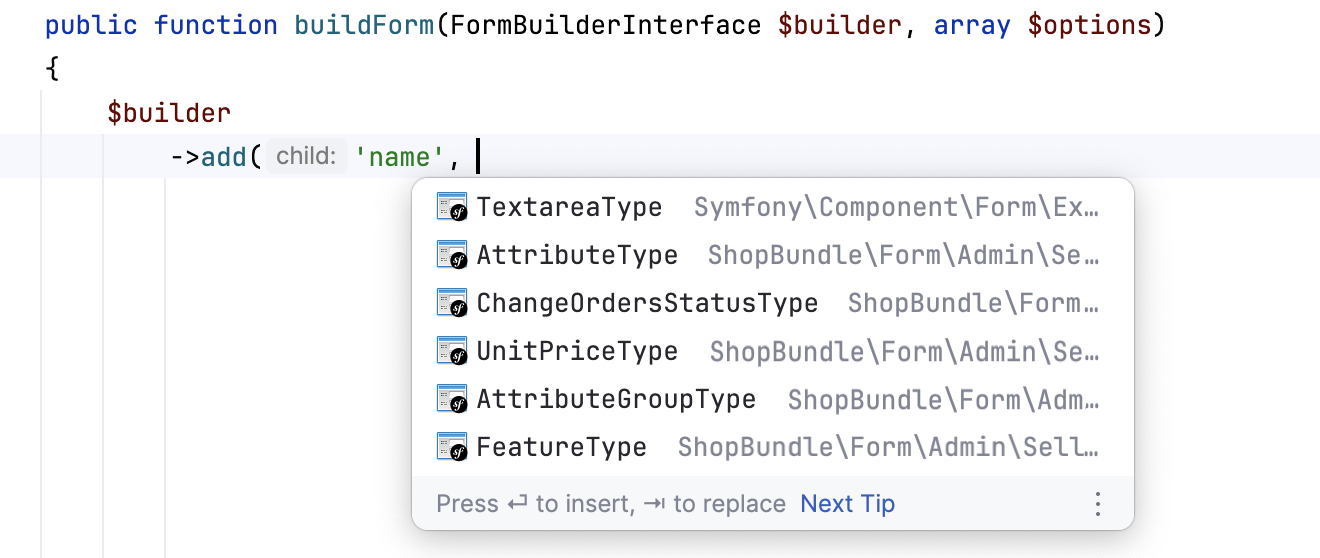Click the FormBuilderInterface type hint

[606, 25]
